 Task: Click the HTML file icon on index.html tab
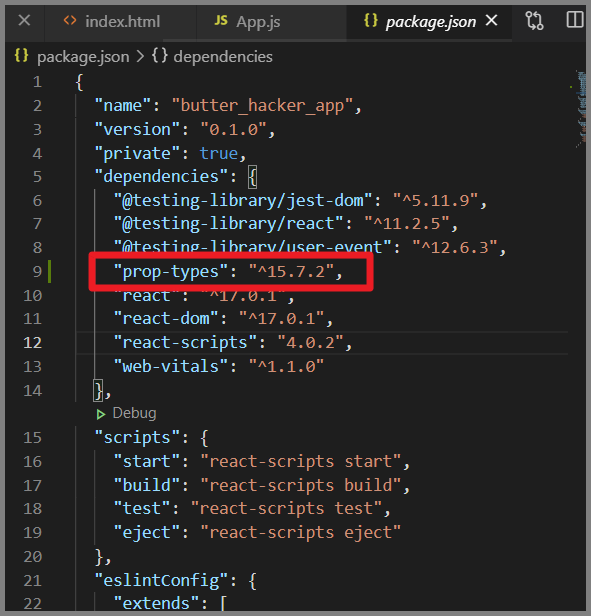tap(70, 20)
